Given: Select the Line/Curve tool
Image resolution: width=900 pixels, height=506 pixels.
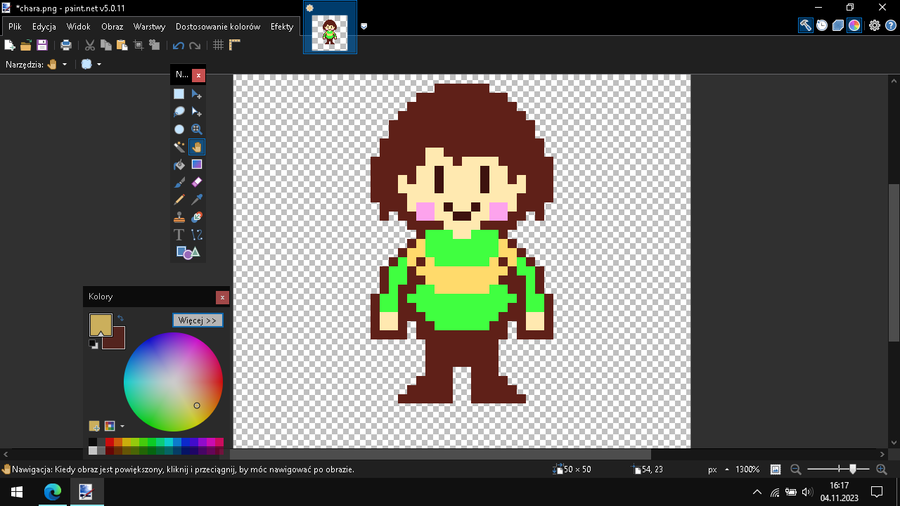Looking at the screenshot, I should point(197,235).
